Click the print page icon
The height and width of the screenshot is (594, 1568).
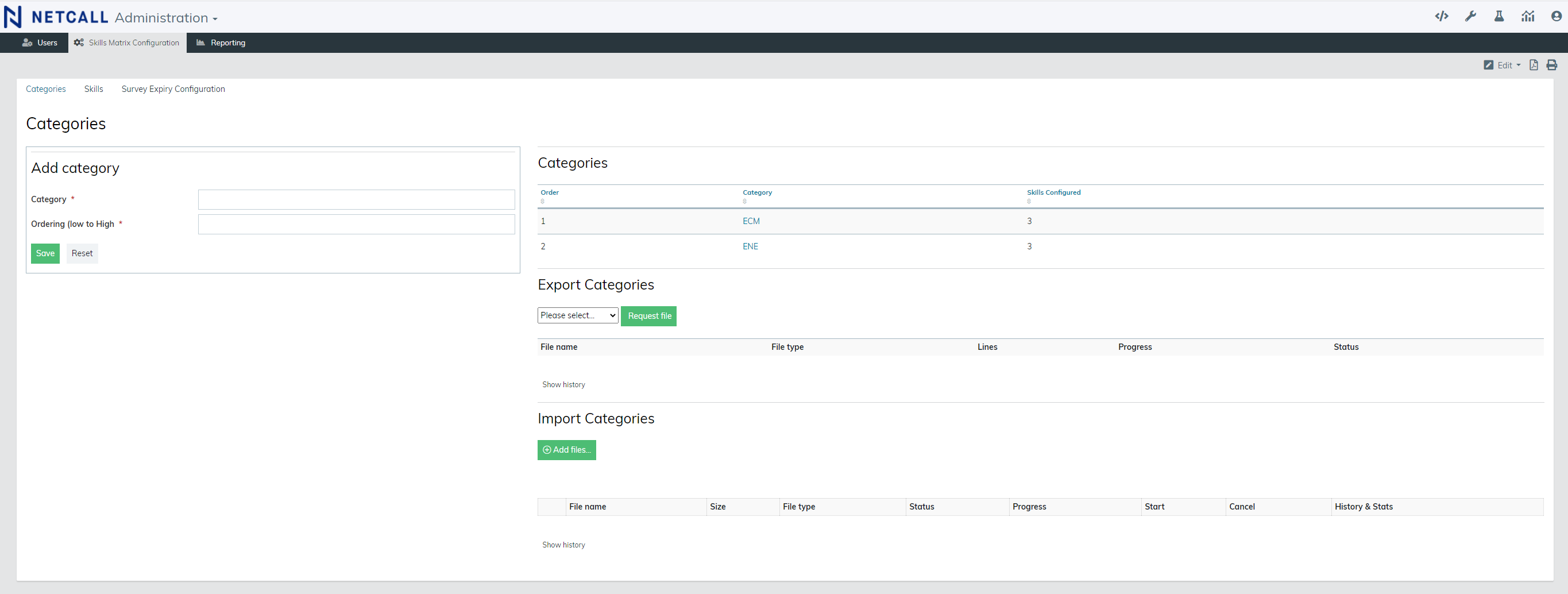(x=1551, y=65)
